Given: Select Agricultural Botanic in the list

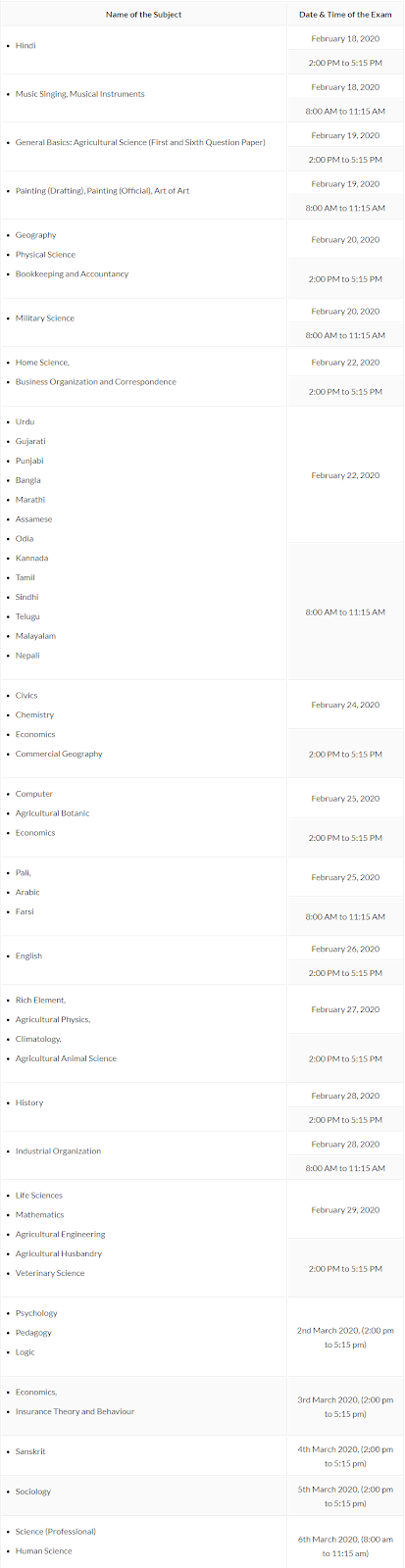Looking at the screenshot, I should point(52,813).
